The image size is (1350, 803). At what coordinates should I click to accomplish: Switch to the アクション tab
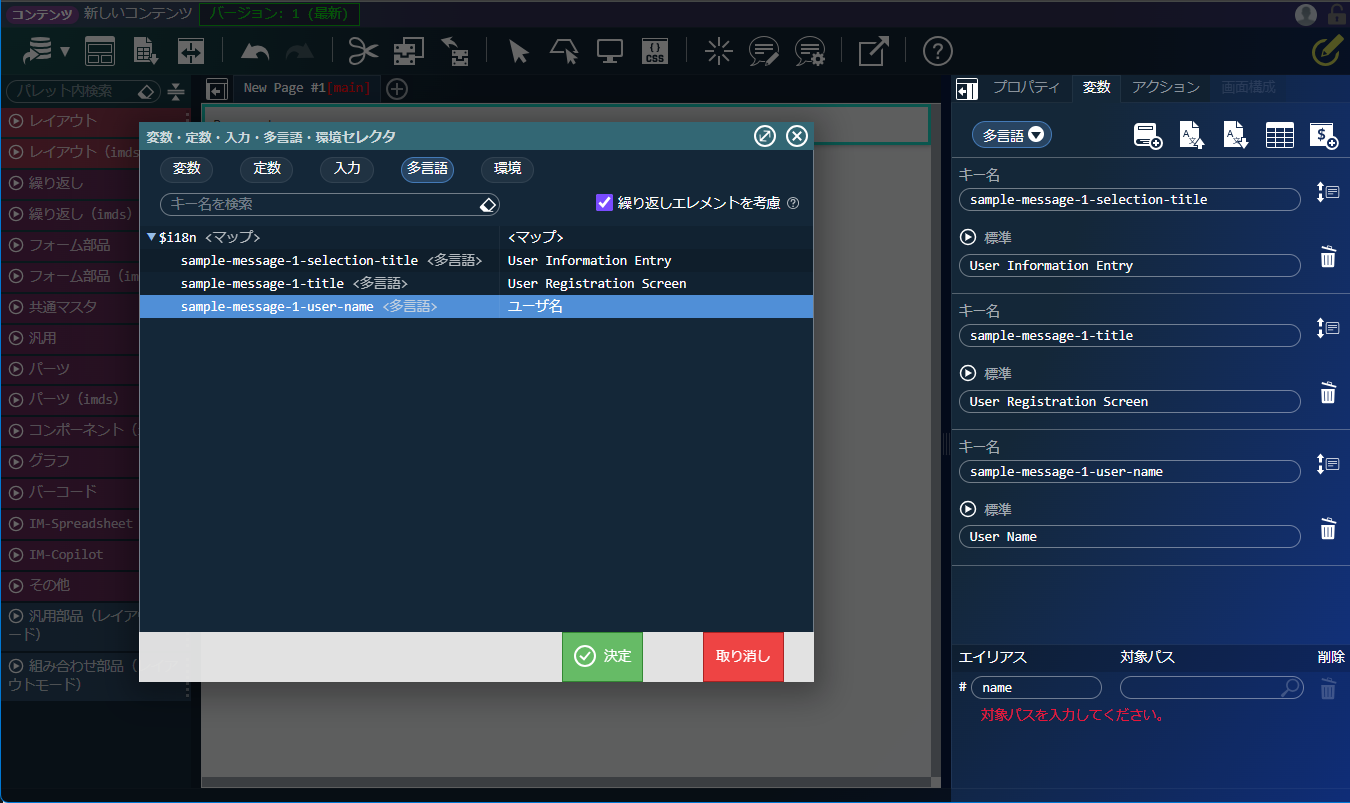pos(1165,88)
